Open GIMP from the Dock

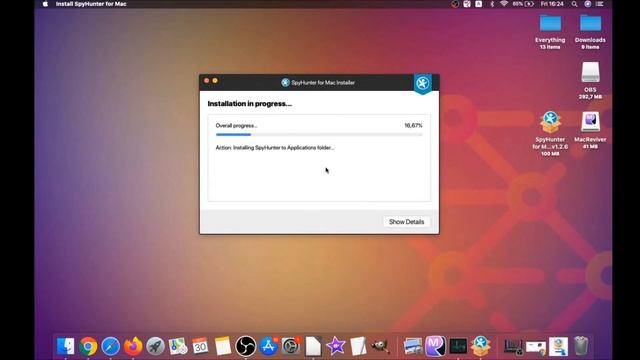point(380,346)
